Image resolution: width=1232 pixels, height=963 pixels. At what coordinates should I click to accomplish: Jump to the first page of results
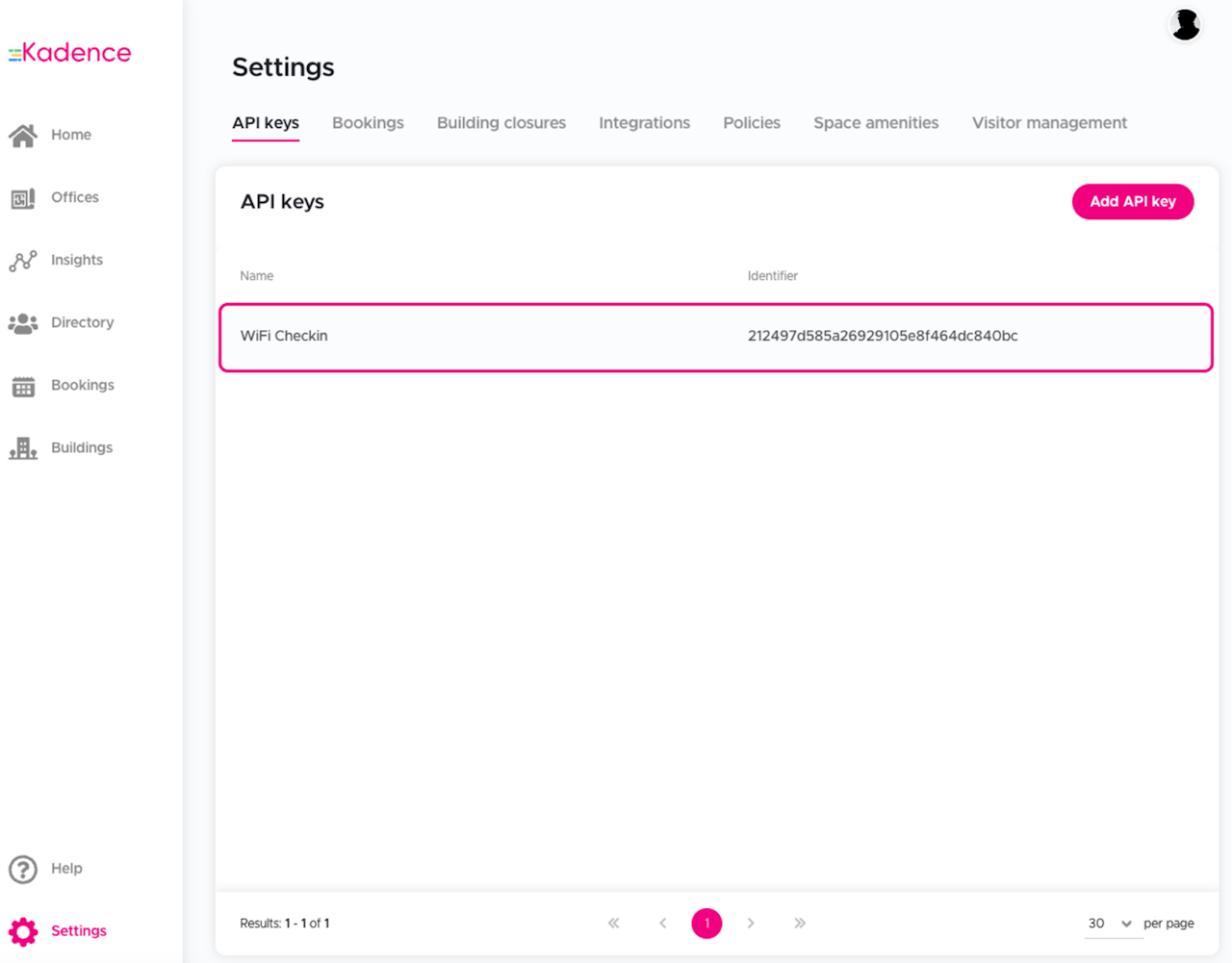click(614, 924)
